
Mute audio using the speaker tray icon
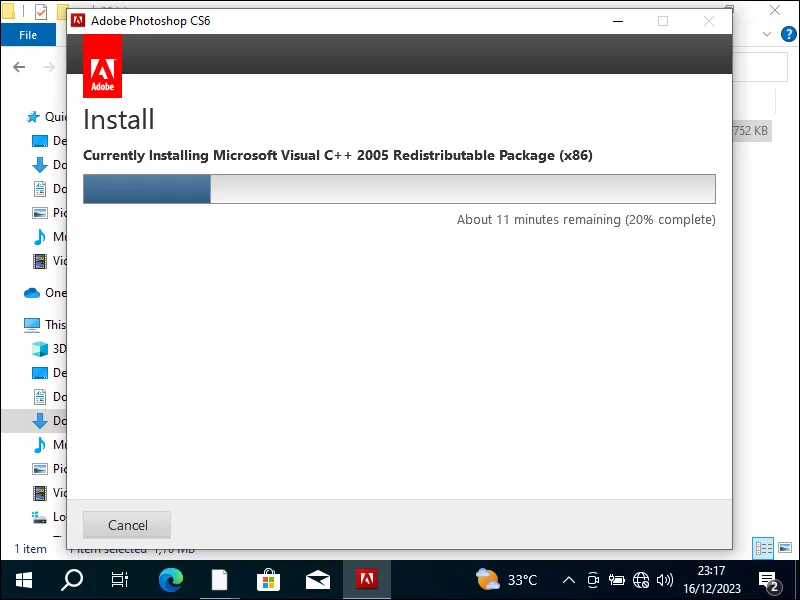coord(665,578)
